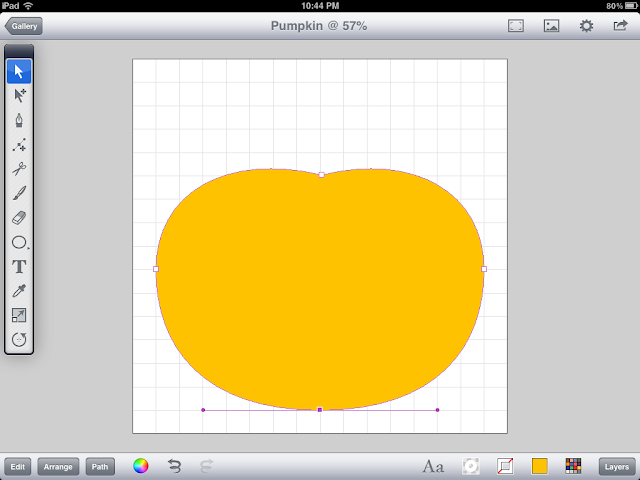Open the Edit menu
The image size is (640, 480).
pyautogui.click(x=18, y=467)
